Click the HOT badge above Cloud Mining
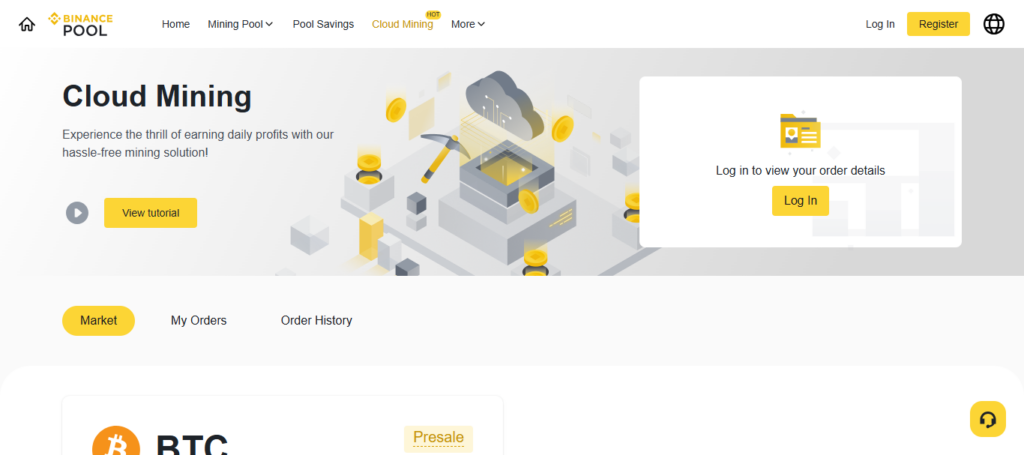The image size is (1024, 455). 433,14
